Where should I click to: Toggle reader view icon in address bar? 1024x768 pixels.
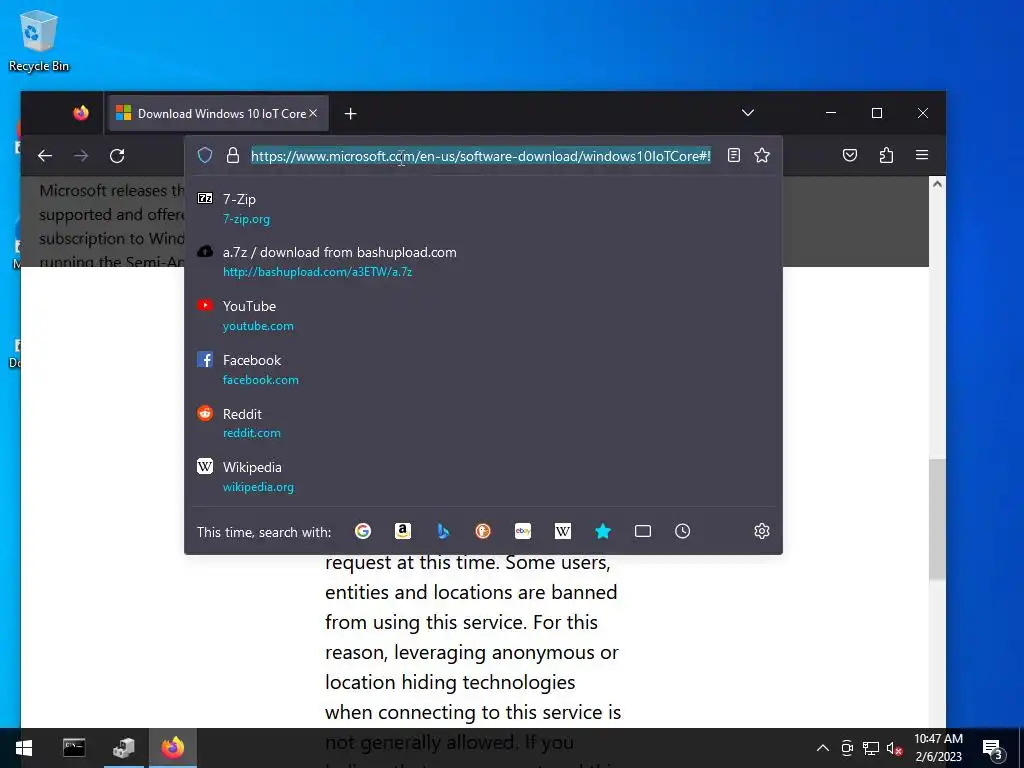click(x=734, y=155)
